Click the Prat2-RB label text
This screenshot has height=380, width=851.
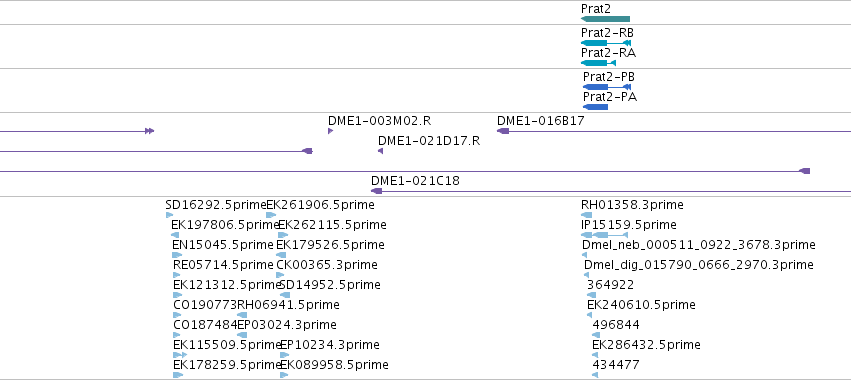point(607,33)
